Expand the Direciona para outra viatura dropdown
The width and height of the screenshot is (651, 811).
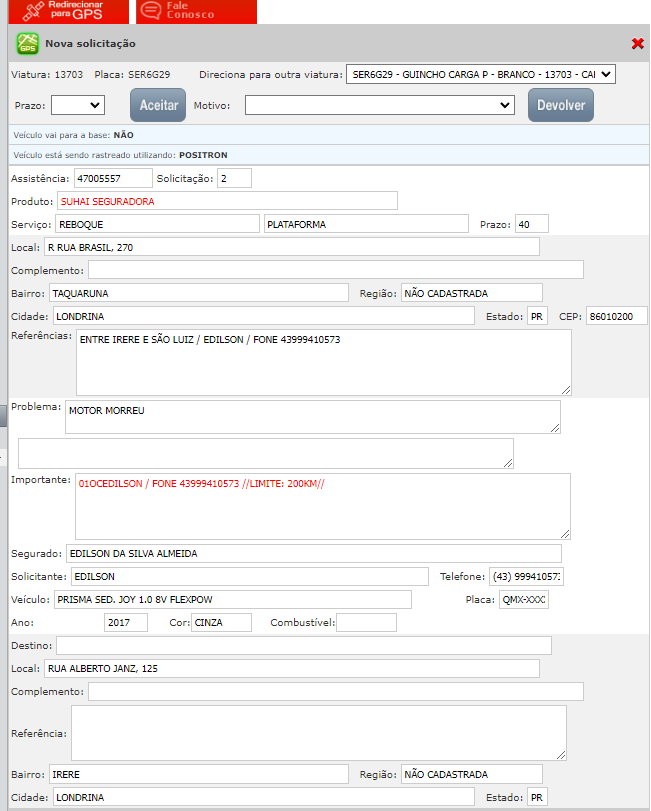[480, 75]
